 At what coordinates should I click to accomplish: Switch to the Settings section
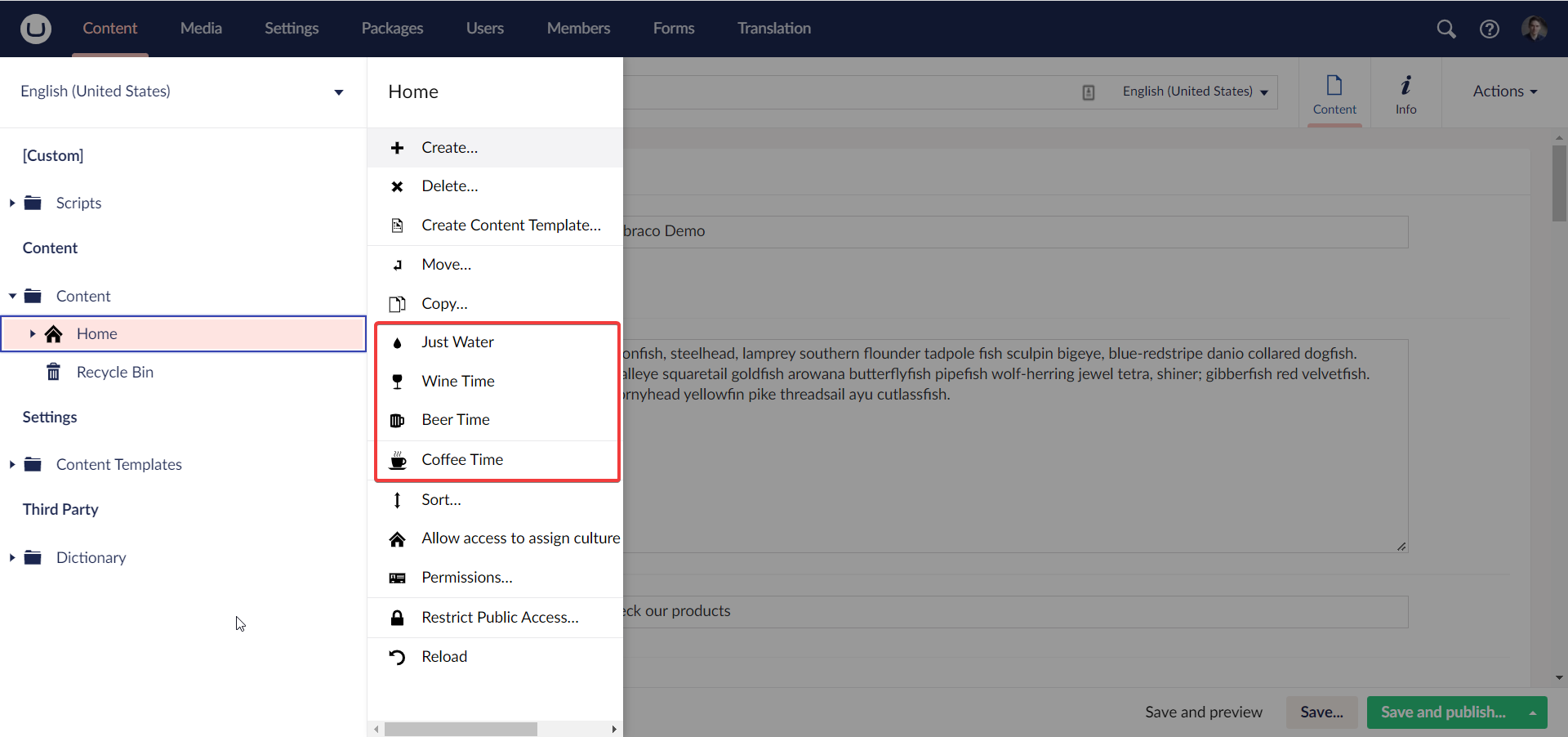click(x=292, y=29)
